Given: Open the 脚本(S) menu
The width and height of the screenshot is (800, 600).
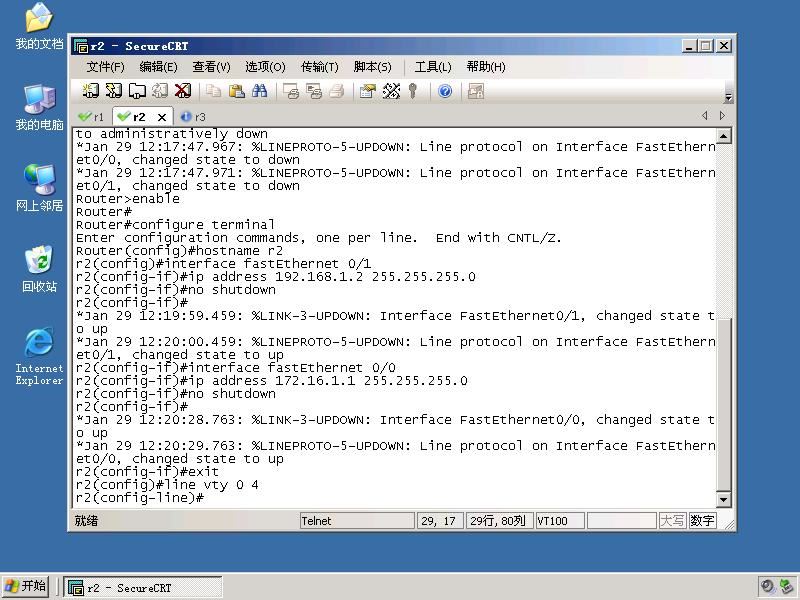Looking at the screenshot, I should tap(372, 67).
